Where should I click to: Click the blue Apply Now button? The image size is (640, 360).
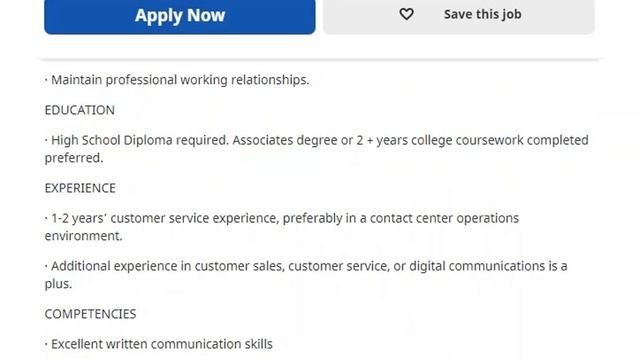pos(180,16)
